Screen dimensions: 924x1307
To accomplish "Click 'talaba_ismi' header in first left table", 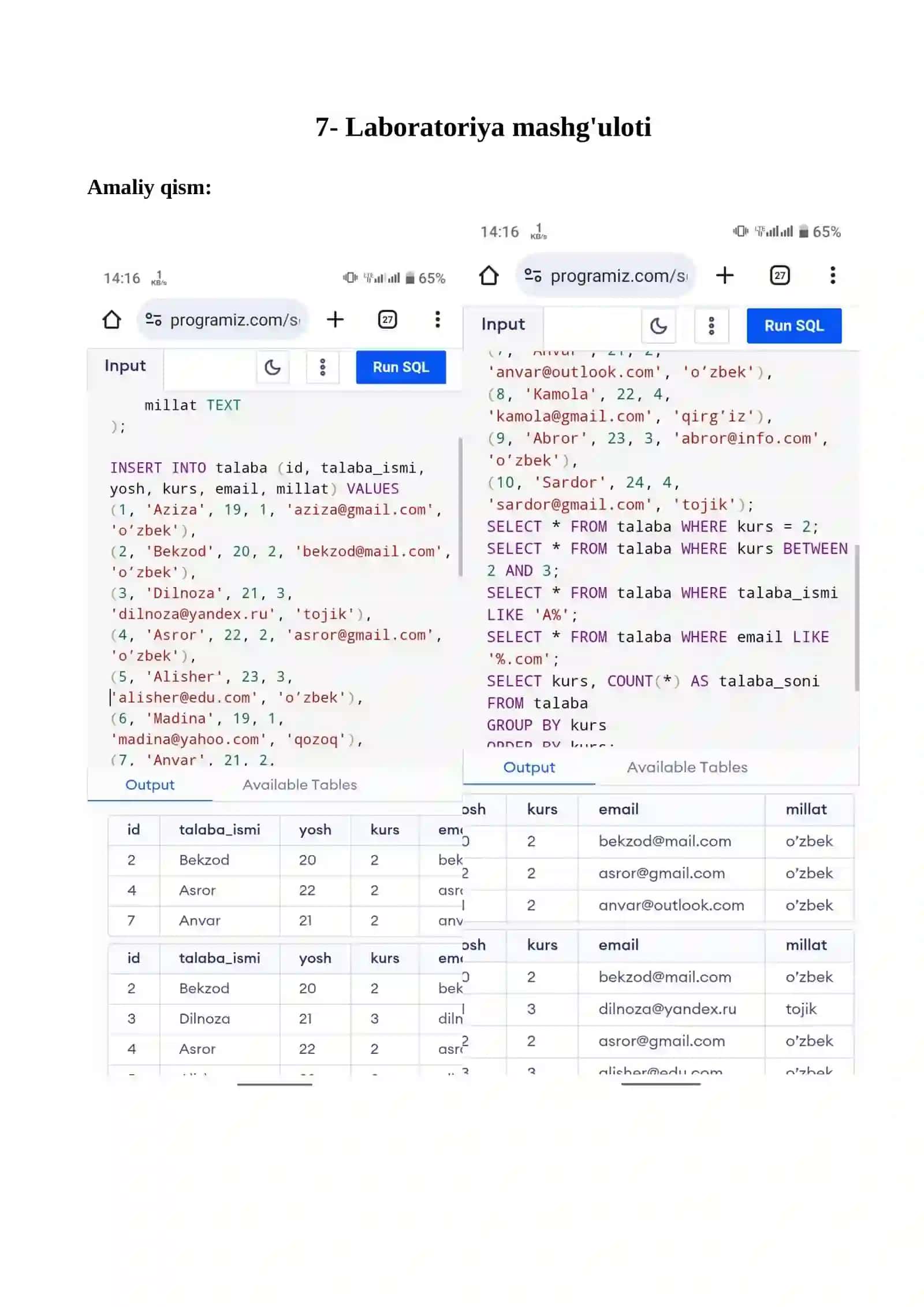I will click(x=219, y=830).
